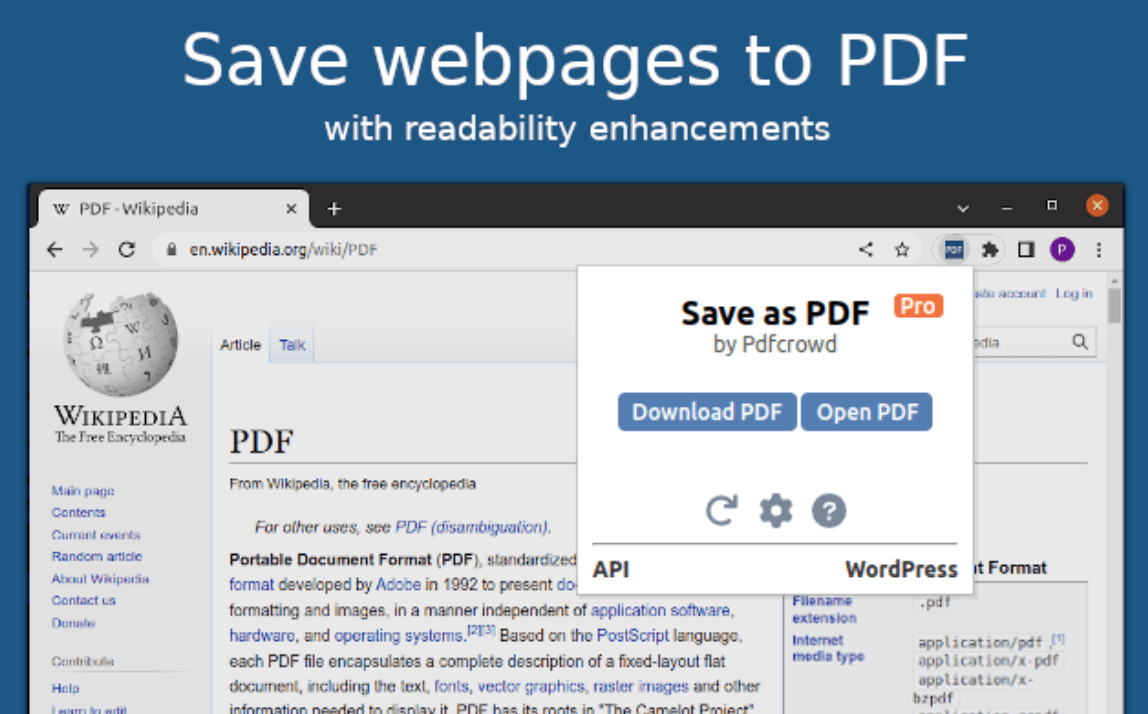Select the PDF - Wikipedia browser tab
This screenshot has height=714, width=1148.
tap(174, 209)
